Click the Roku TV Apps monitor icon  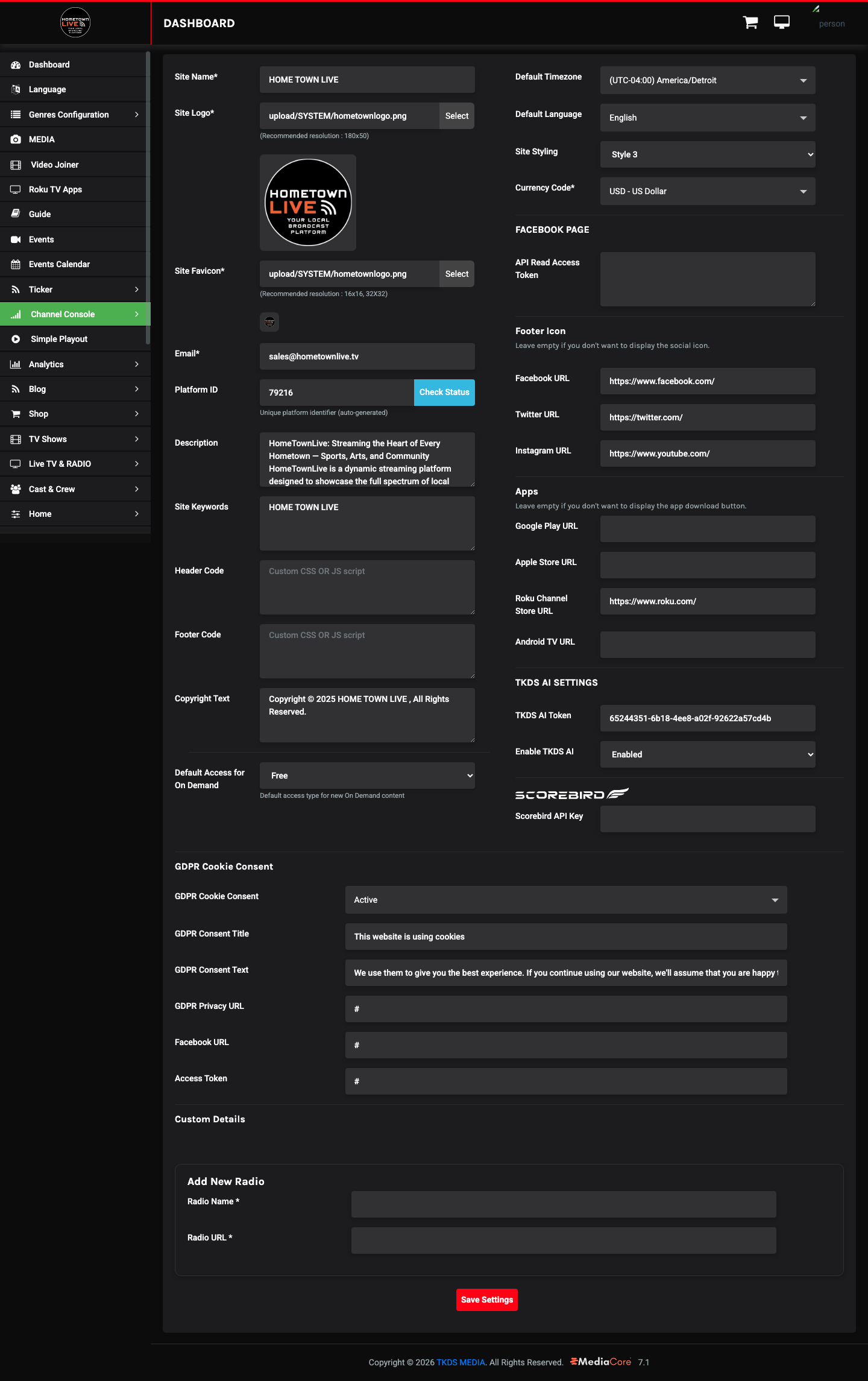(16, 189)
